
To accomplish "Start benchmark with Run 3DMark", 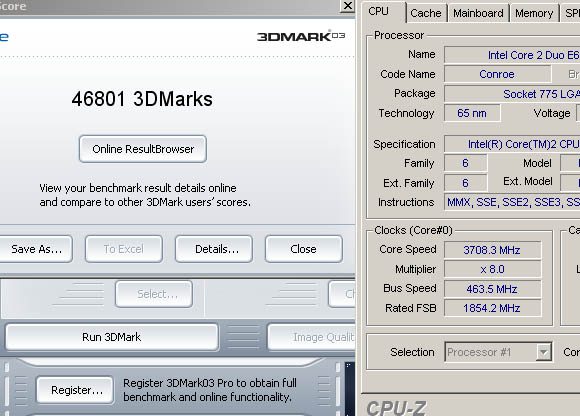I will pos(112,337).
